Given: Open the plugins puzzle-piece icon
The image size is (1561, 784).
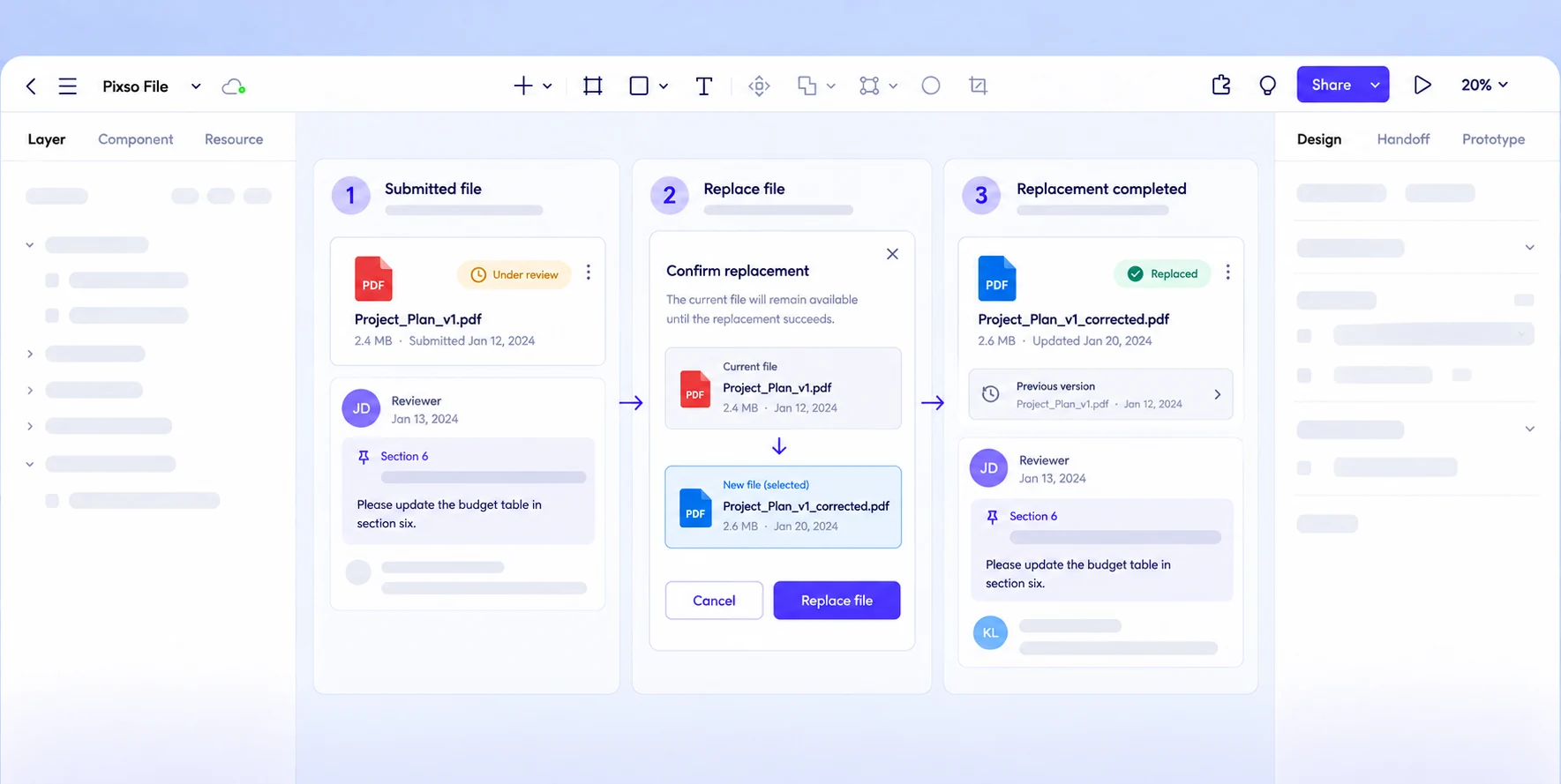Looking at the screenshot, I should (1221, 86).
